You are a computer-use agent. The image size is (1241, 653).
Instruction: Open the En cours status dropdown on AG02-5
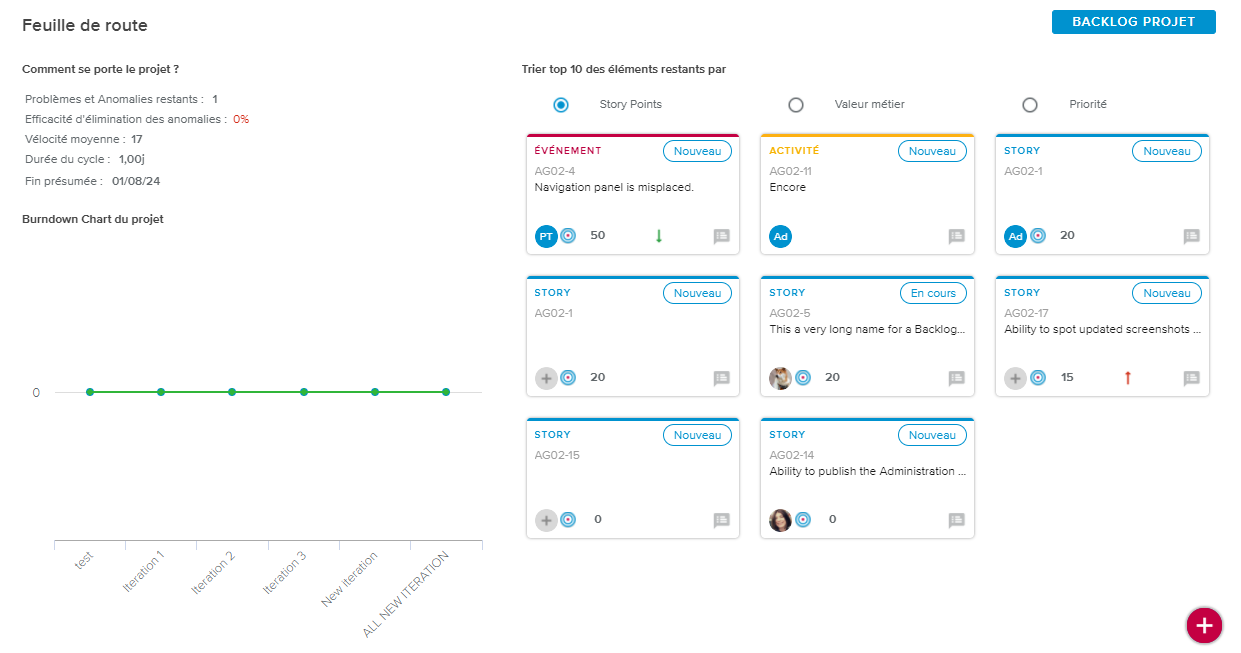point(932,293)
